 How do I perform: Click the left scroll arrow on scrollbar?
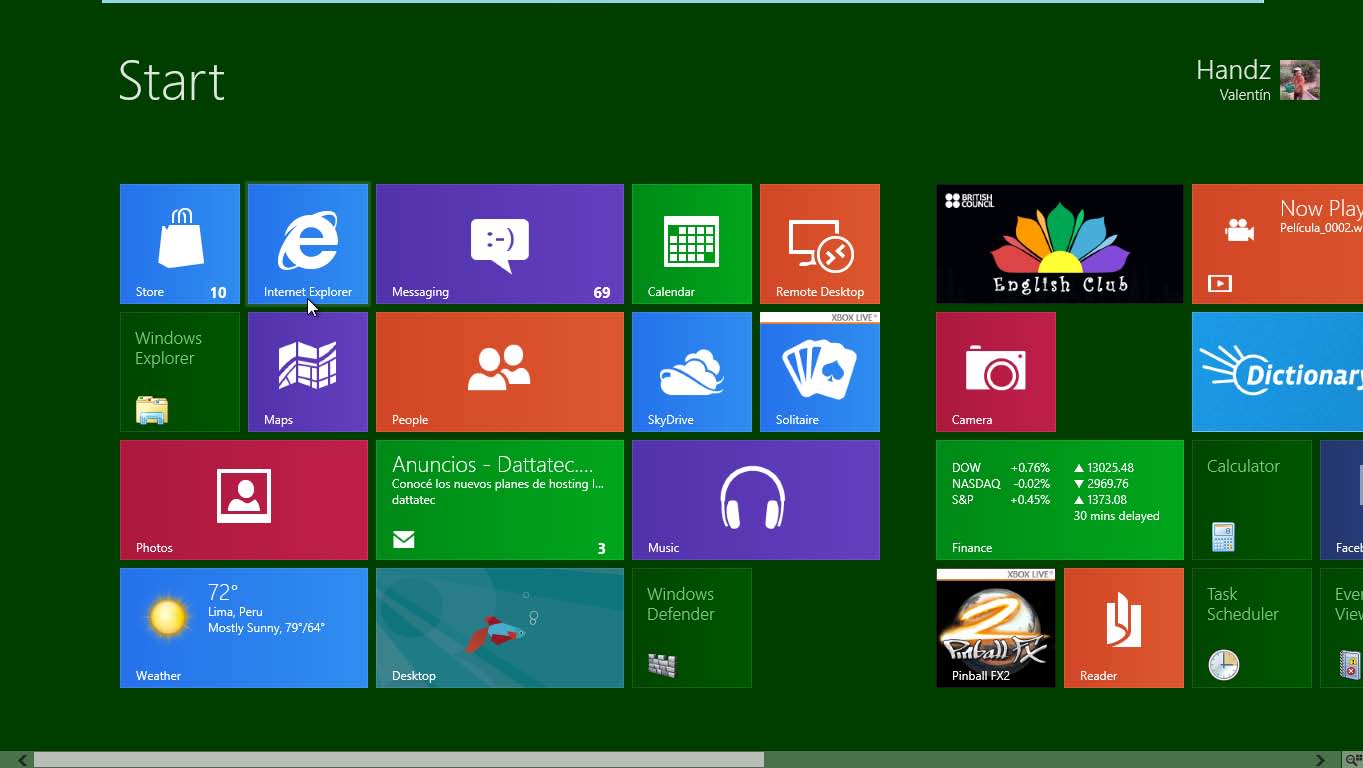point(22,760)
